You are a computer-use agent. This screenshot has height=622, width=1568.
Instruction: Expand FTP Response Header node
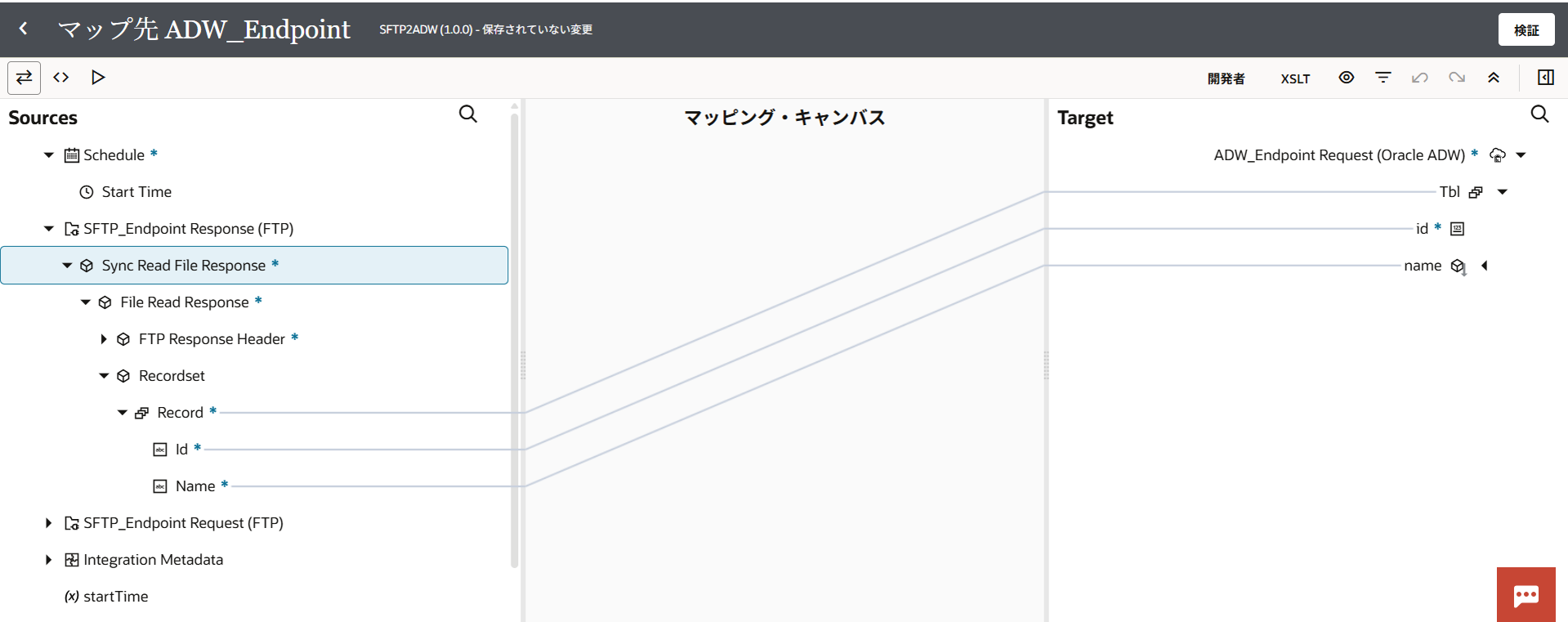tap(104, 339)
